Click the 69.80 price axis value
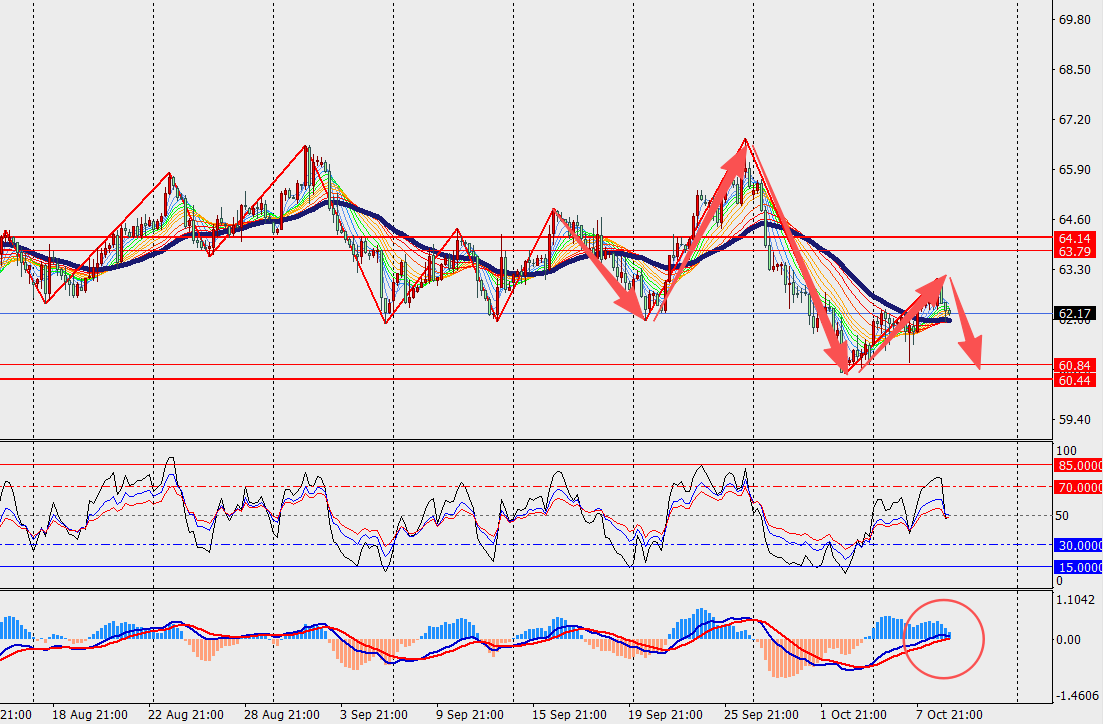Image resolution: width=1104 pixels, height=724 pixels. [1074, 20]
